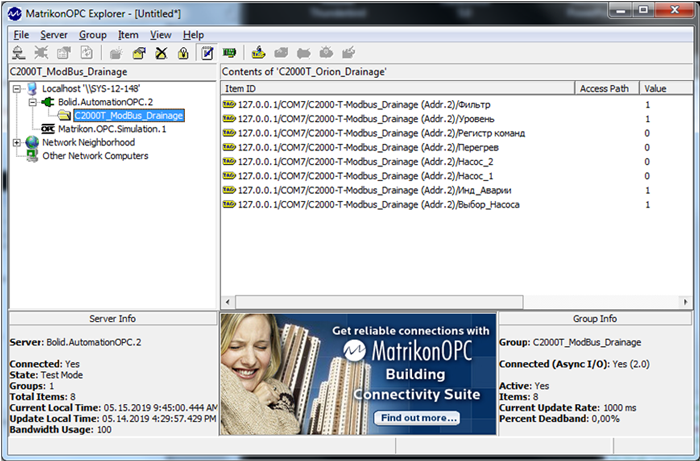Expand the Network Neighborhood node
Image resolution: width=700 pixels, height=461 pixels.
point(17,142)
